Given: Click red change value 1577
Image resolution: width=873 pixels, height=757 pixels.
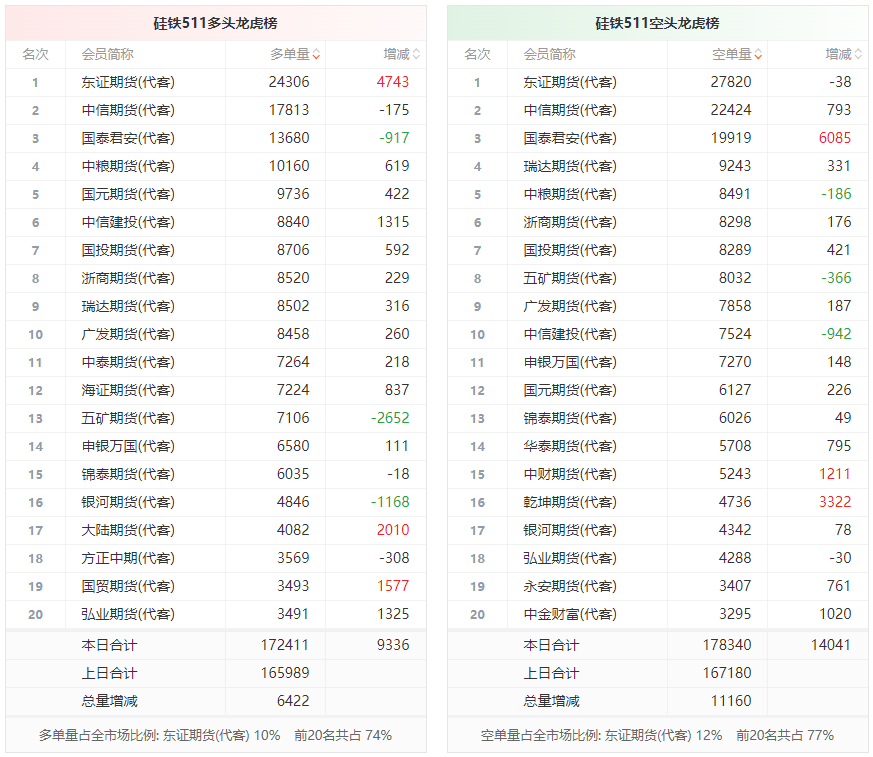Looking at the screenshot, I should pyautogui.click(x=393, y=586).
